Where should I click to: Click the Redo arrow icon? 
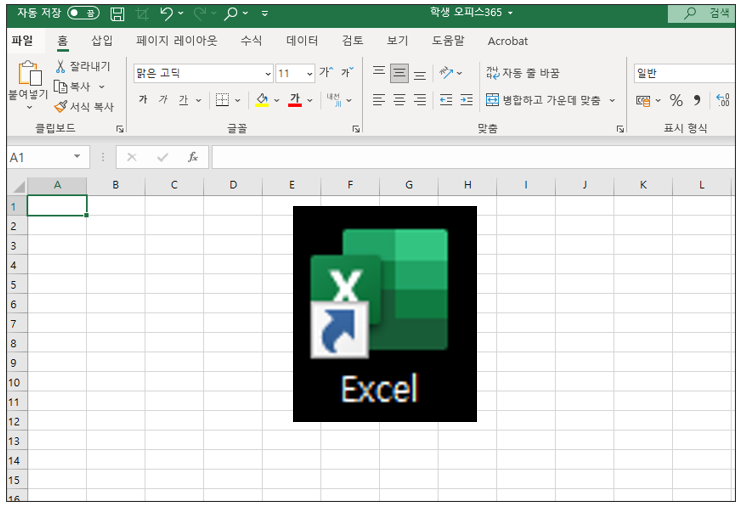(x=200, y=14)
